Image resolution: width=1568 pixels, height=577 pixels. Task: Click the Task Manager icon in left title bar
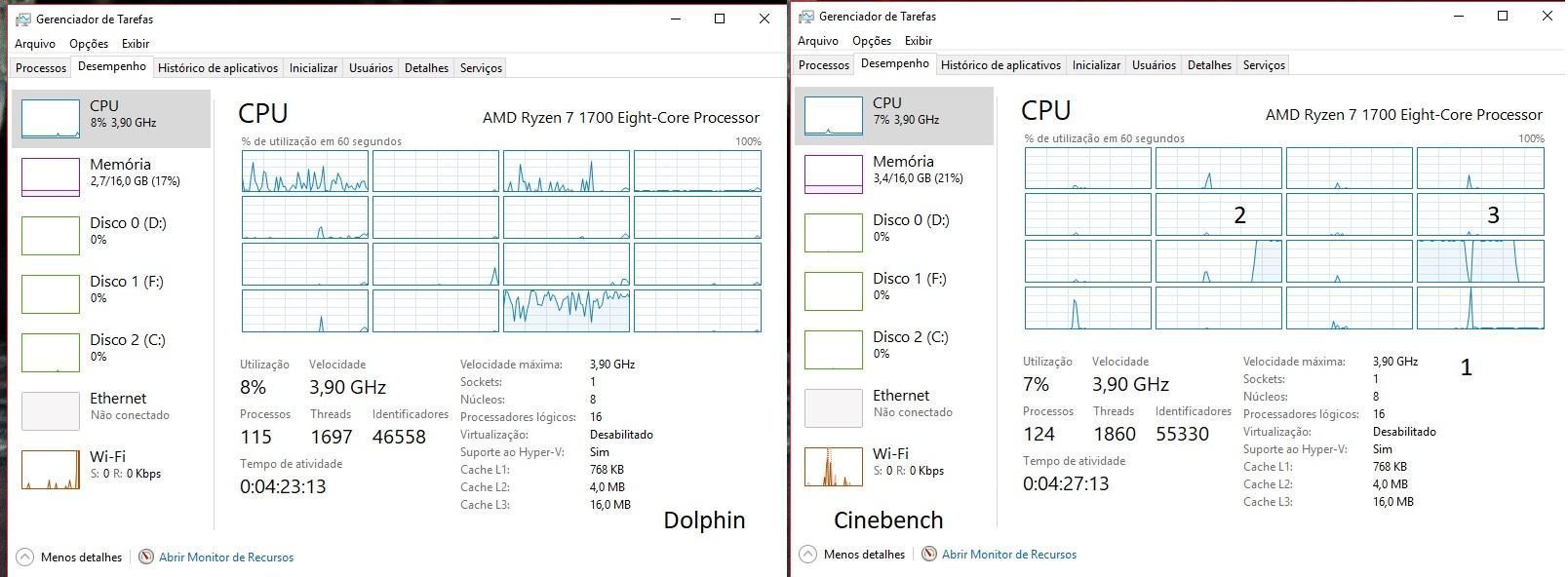pos(23,19)
